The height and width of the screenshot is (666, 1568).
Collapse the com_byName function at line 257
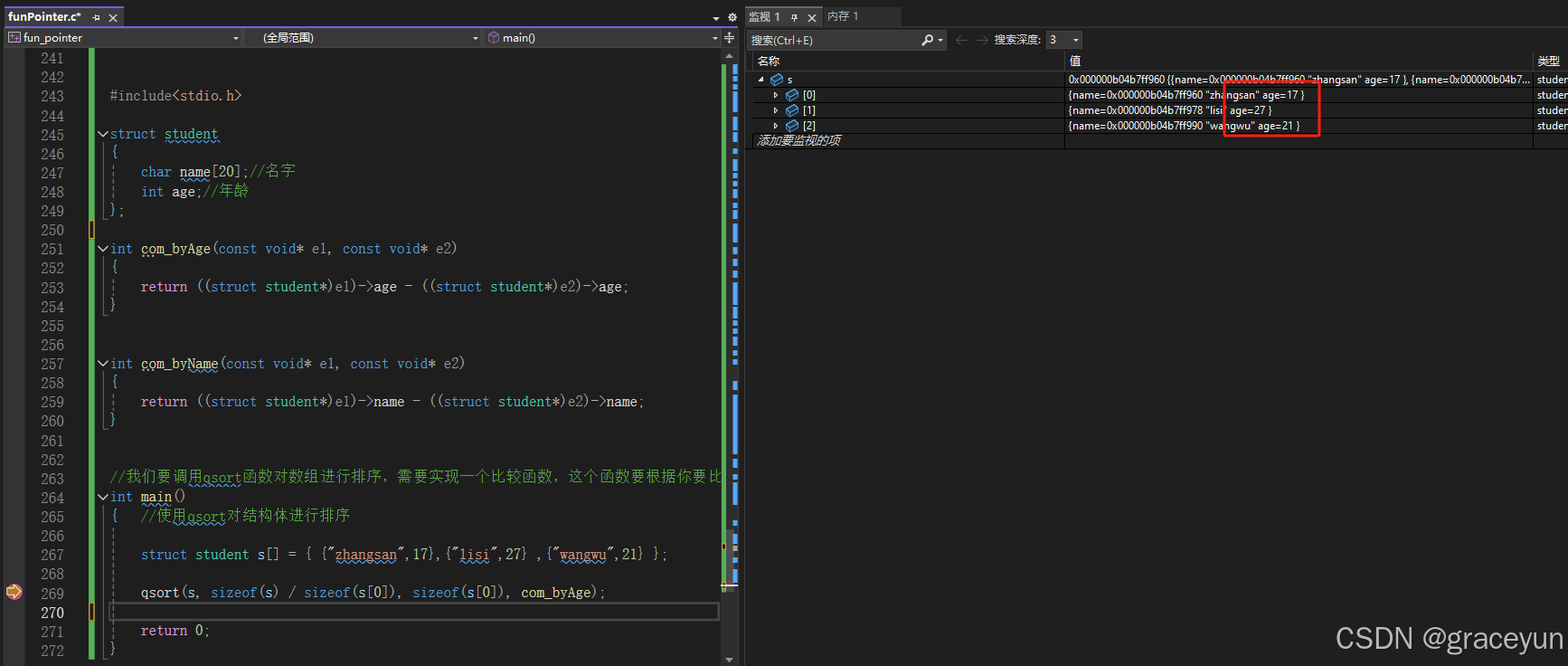[x=102, y=364]
